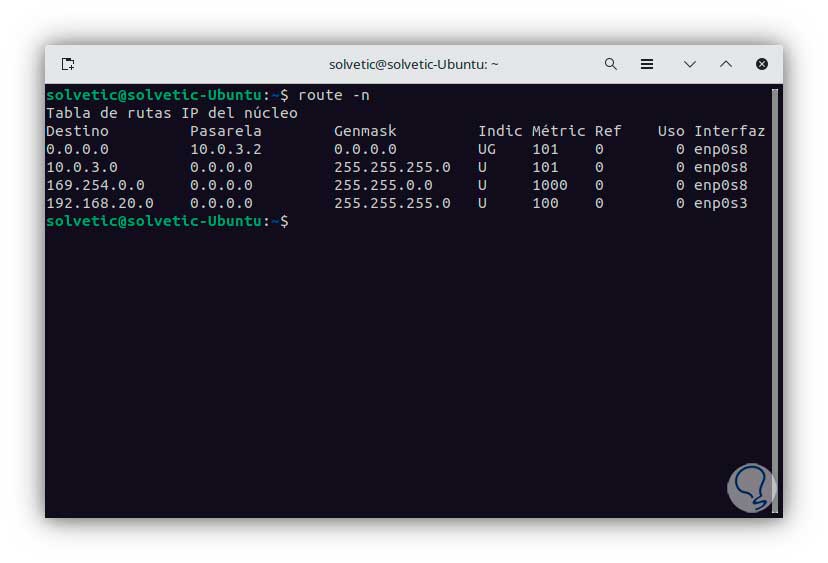Click genmask 255.255.255.0 in the 192.168.20.0 row
Screen dimensions: 828x563
[392, 203]
